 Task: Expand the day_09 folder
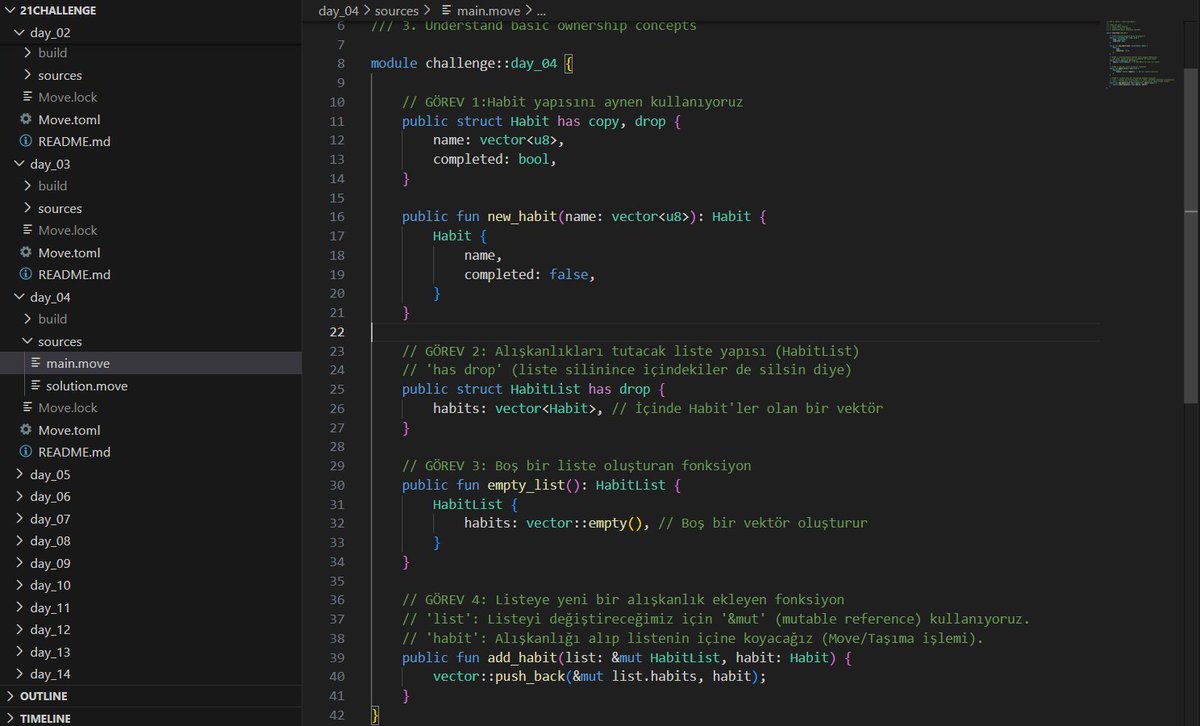[20, 563]
